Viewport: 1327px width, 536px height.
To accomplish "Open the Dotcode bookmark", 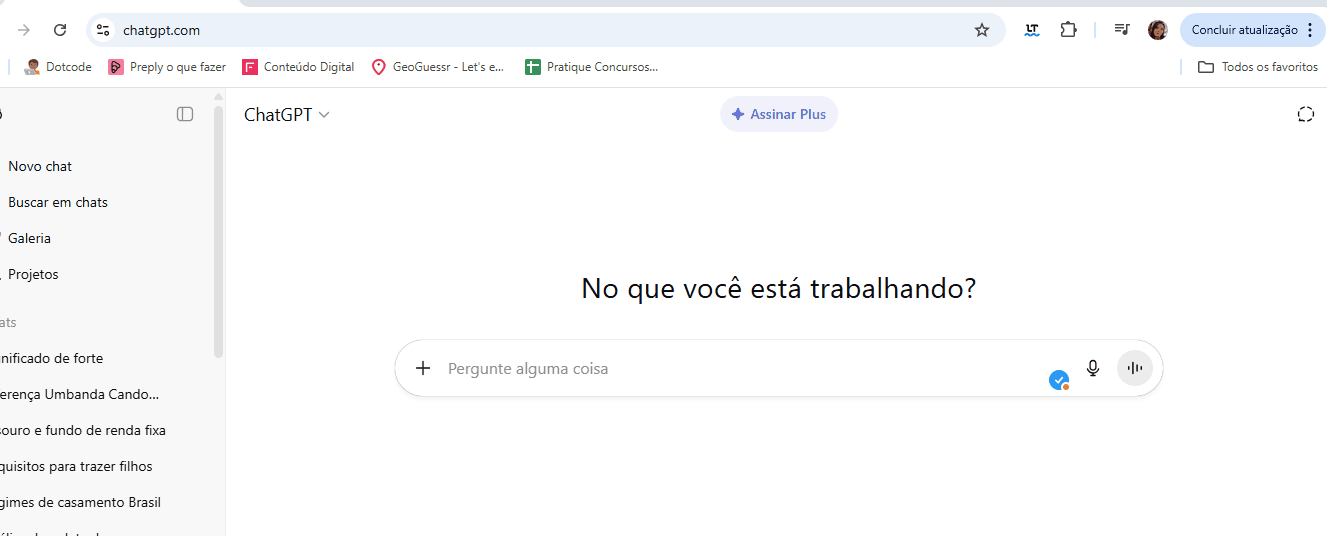I will pos(58,67).
